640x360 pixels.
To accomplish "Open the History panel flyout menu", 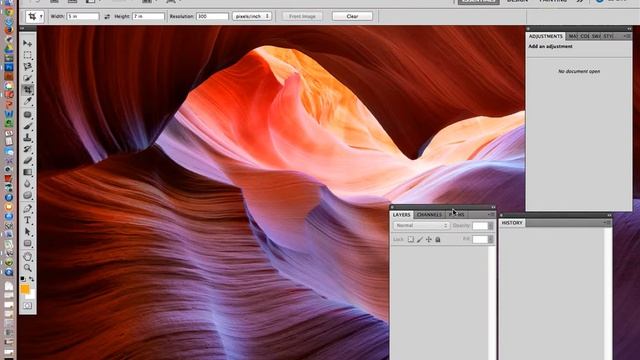I will (x=607, y=222).
